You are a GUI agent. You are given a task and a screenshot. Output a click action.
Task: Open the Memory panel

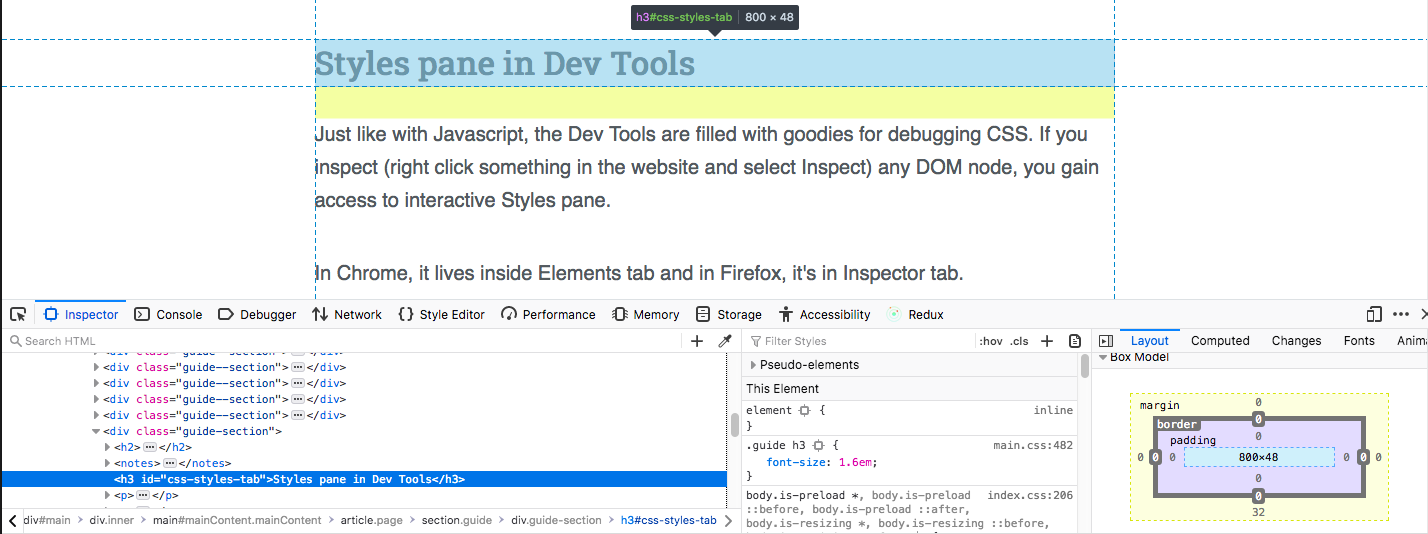[x=646, y=314]
